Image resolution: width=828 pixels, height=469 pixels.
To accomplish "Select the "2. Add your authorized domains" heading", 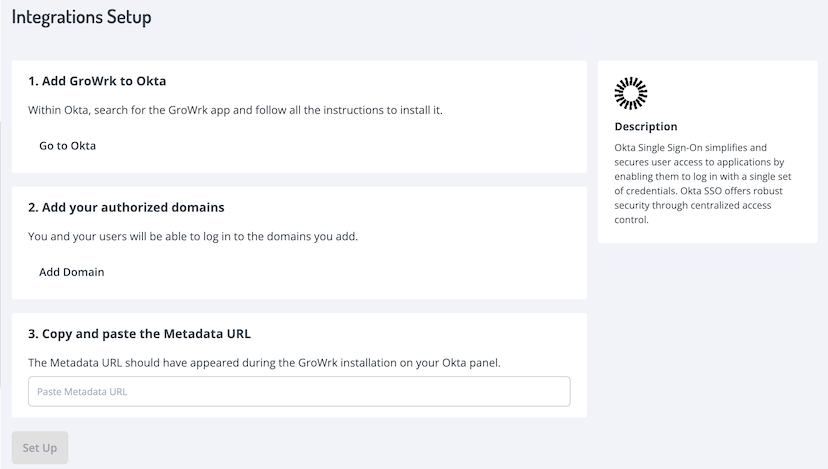I will pyautogui.click(x=126, y=207).
